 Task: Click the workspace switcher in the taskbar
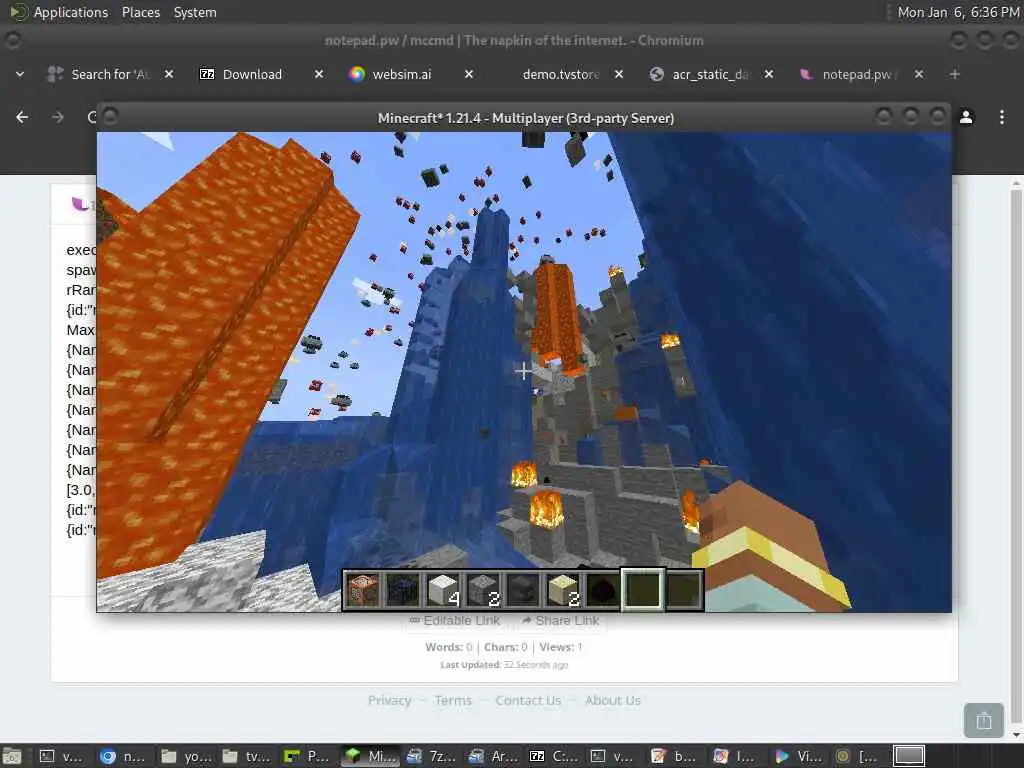[x=909, y=756]
